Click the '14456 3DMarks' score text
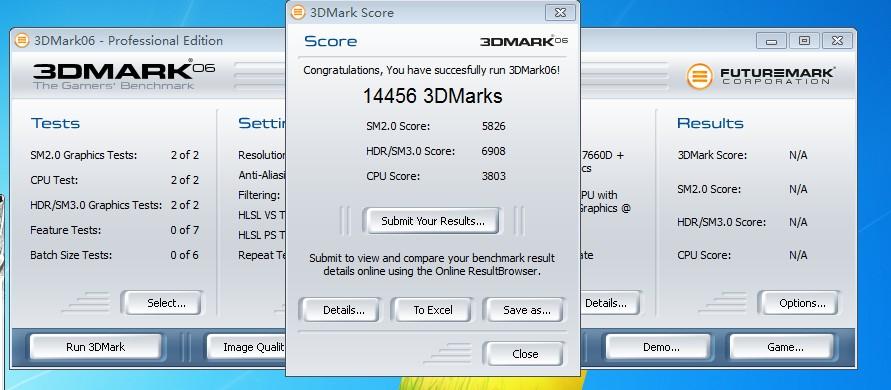Screen dimensions: 891x390 [x=432, y=96]
